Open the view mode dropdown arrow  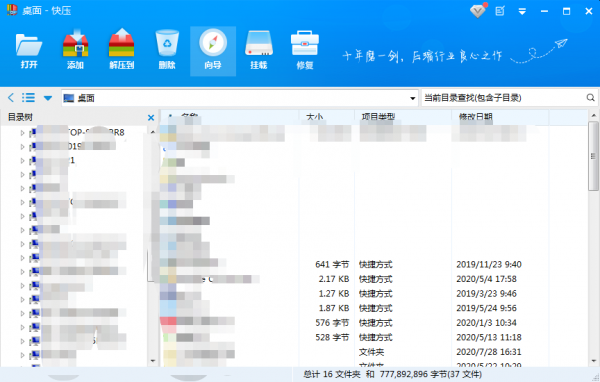coord(48,98)
